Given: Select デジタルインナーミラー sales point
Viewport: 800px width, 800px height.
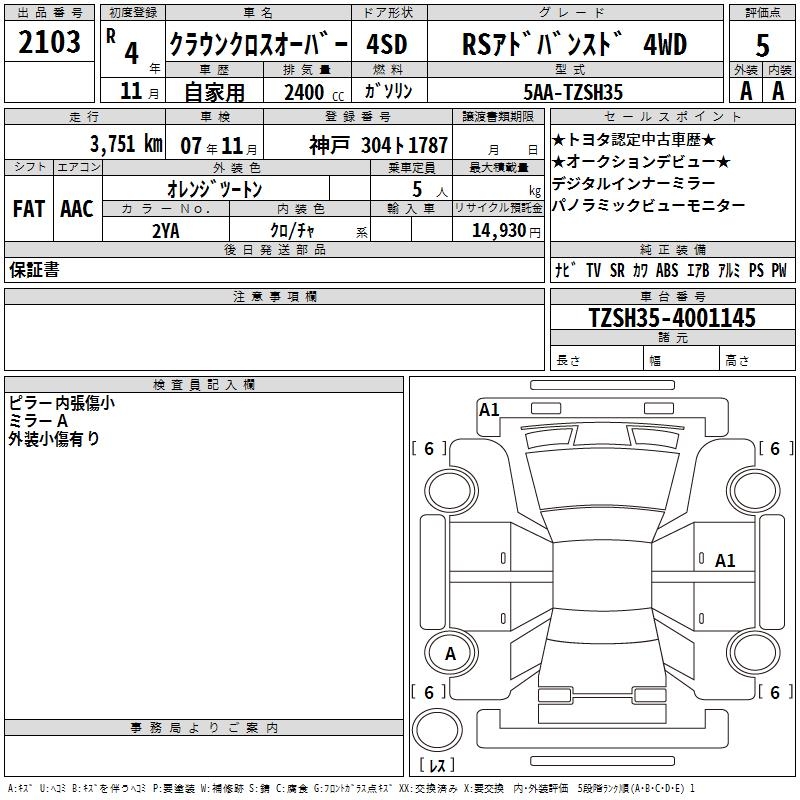Looking at the screenshot, I should pos(634,183).
